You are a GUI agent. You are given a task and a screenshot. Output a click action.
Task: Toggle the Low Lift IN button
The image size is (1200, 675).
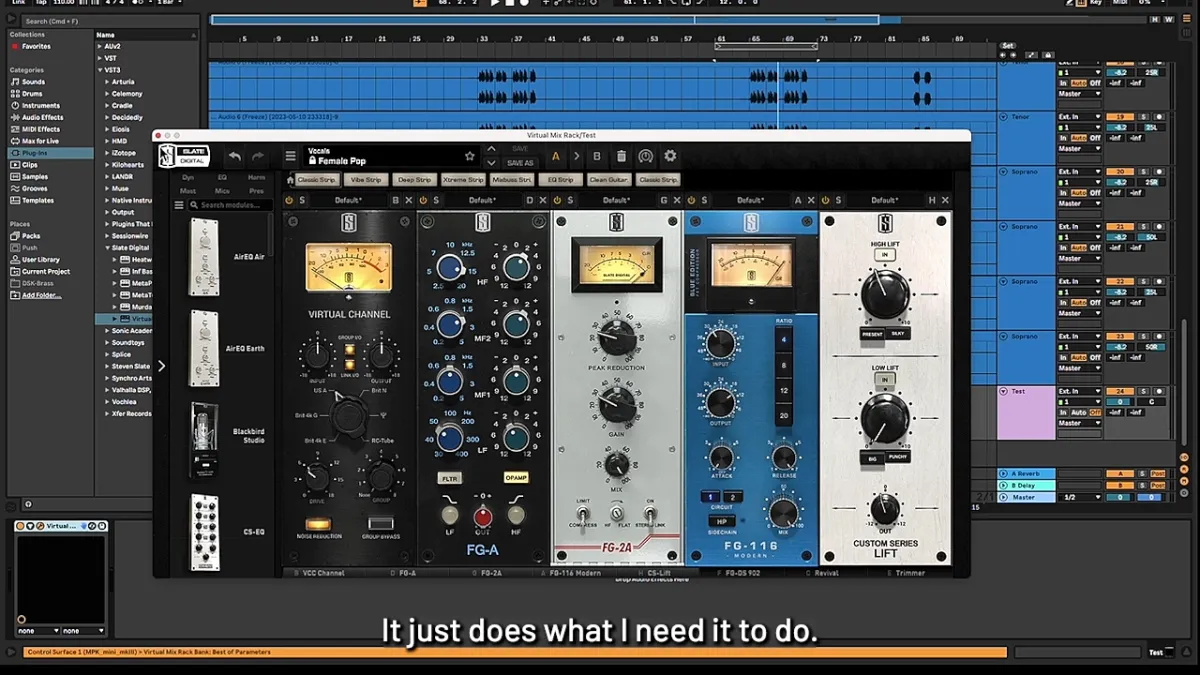point(885,379)
